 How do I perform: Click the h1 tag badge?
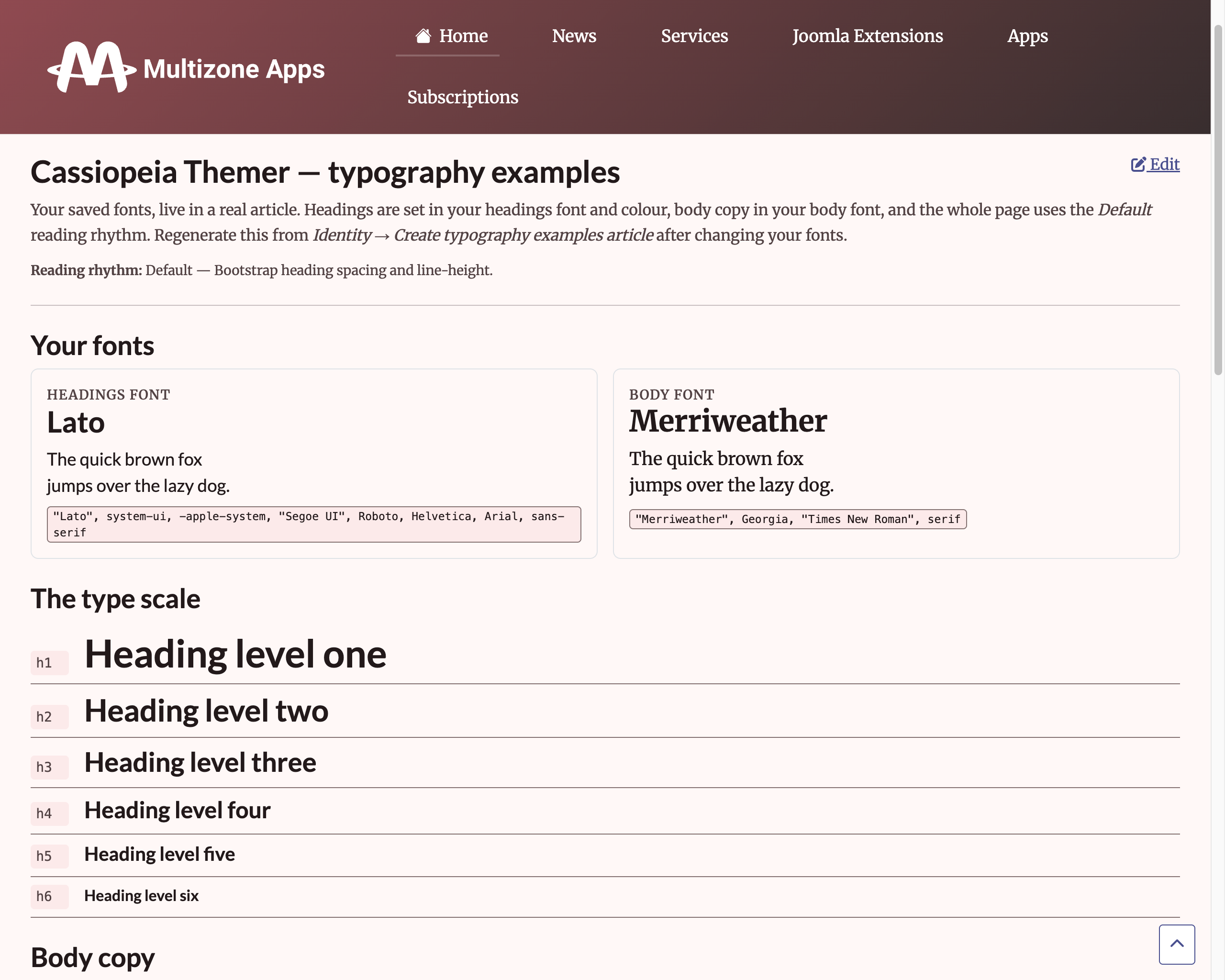click(x=49, y=662)
